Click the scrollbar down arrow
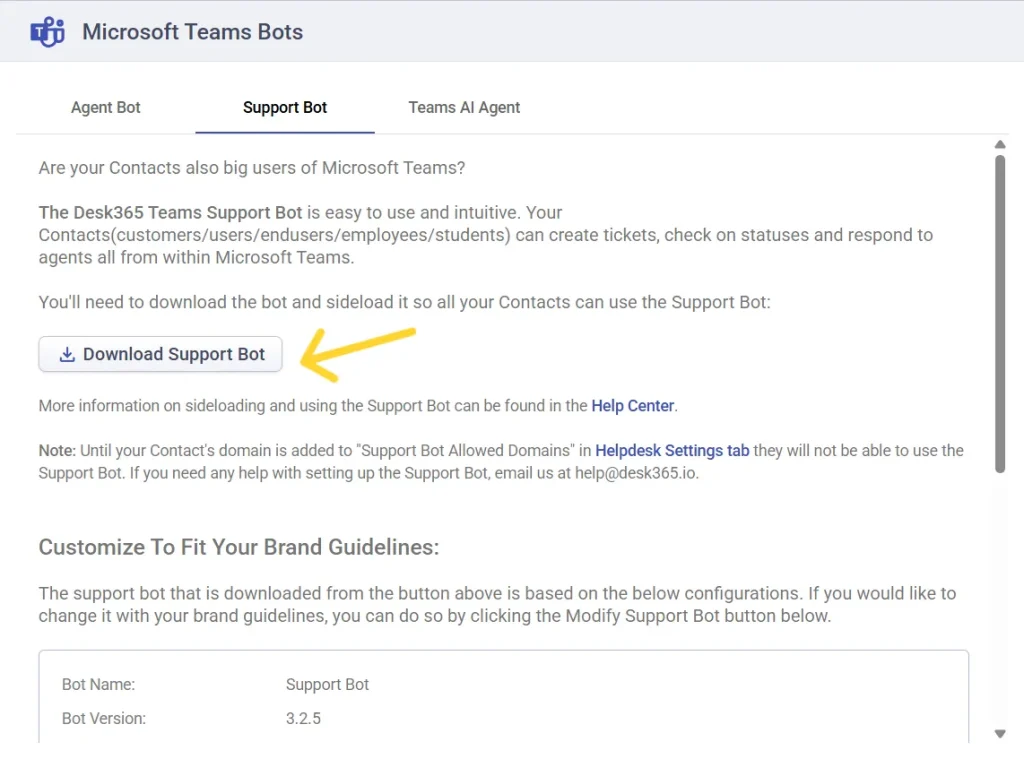Viewport: 1024px width, 759px height. pos(1000,734)
